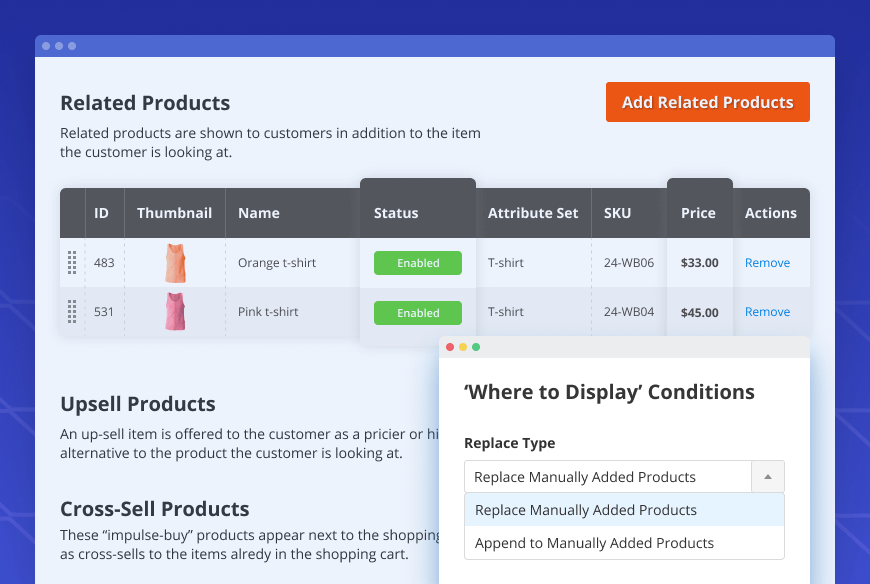Click the green dot in popup title bar
Image resolution: width=870 pixels, height=584 pixels.
(x=476, y=347)
